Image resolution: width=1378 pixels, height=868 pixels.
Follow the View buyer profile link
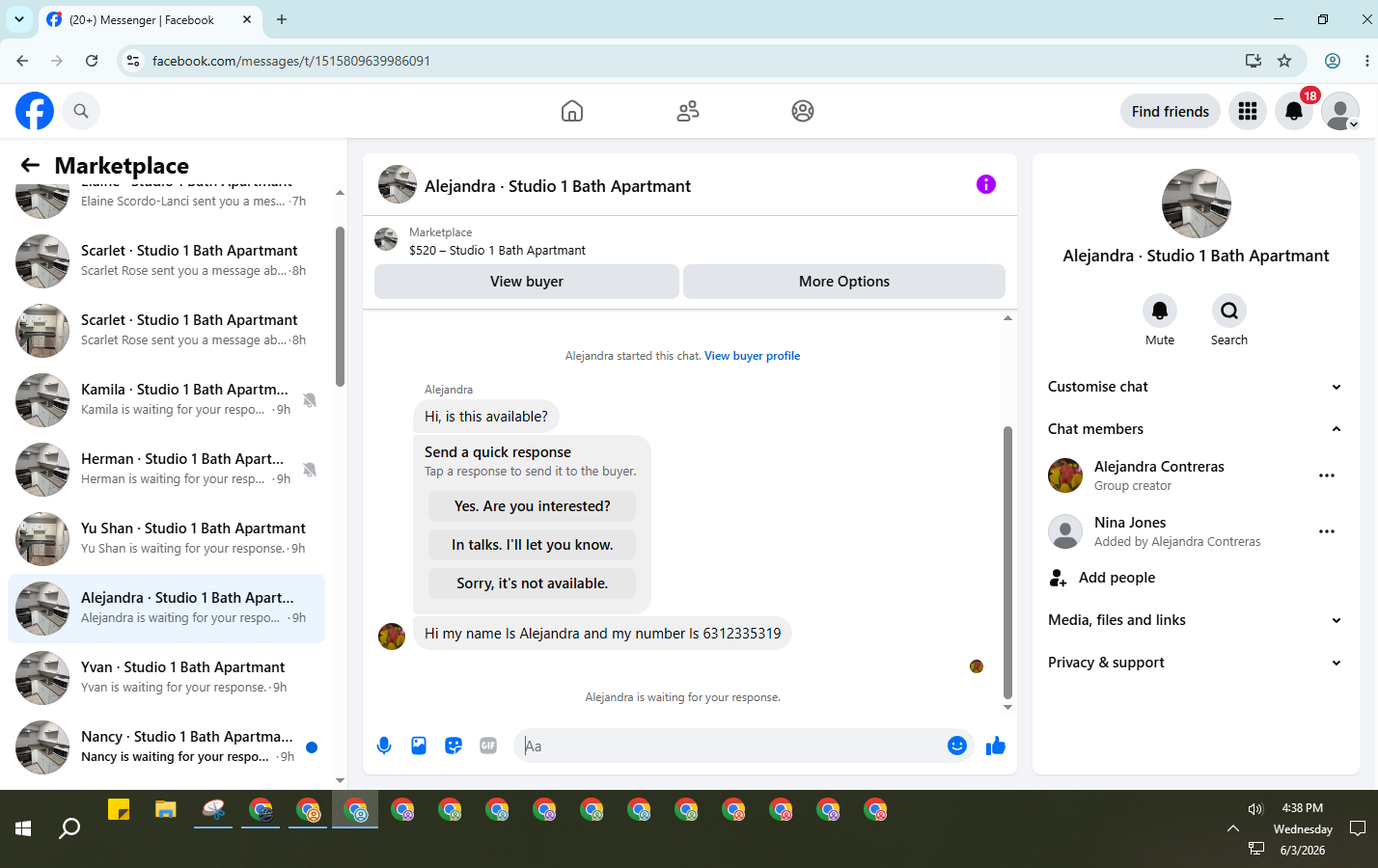pos(752,356)
